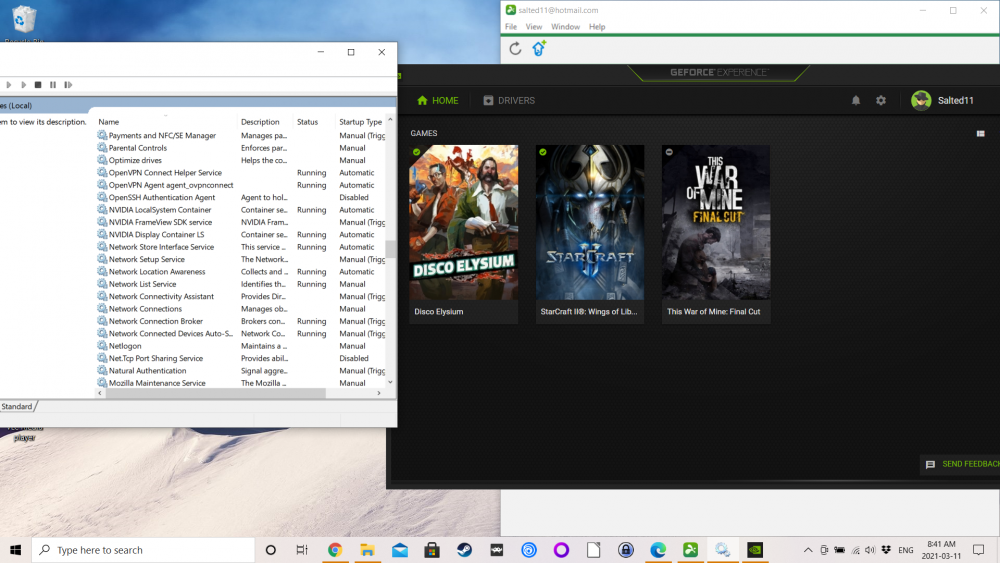The image size is (1000, 563).
Task: Click the Restart Service toolbar icon
Action: tap(68, 85)
